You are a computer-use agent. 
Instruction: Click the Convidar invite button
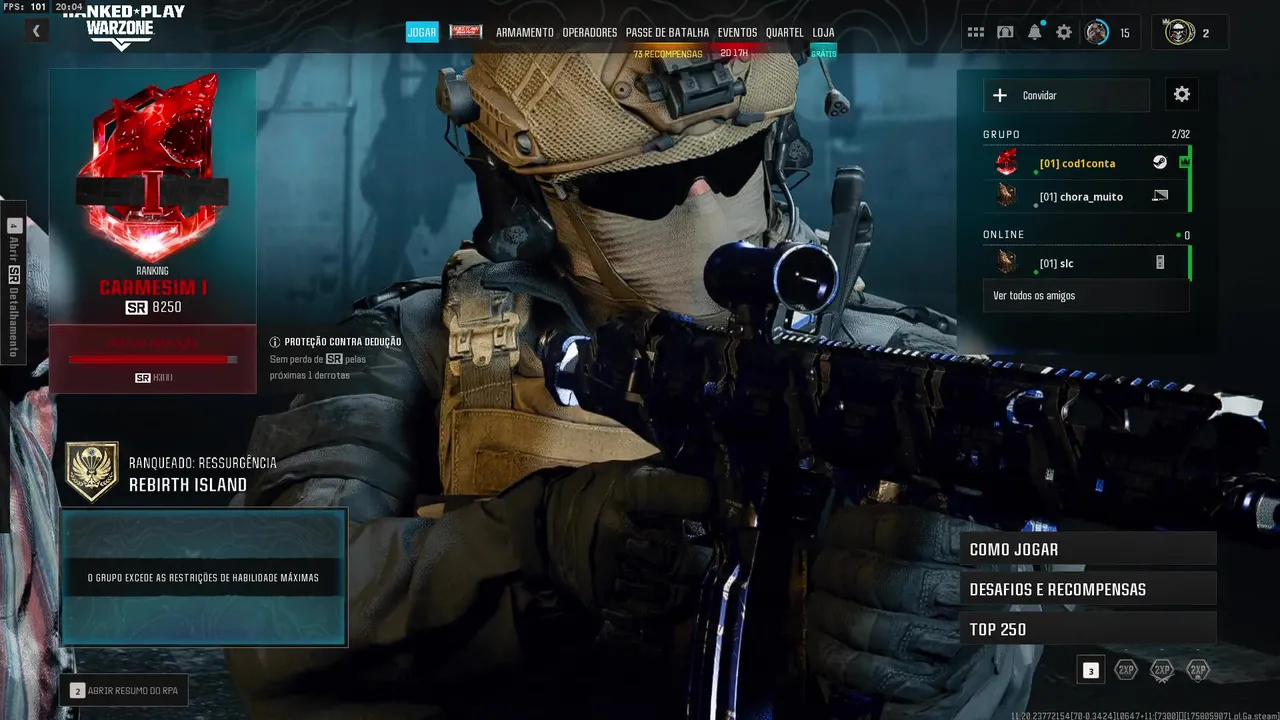(1066, 95)
